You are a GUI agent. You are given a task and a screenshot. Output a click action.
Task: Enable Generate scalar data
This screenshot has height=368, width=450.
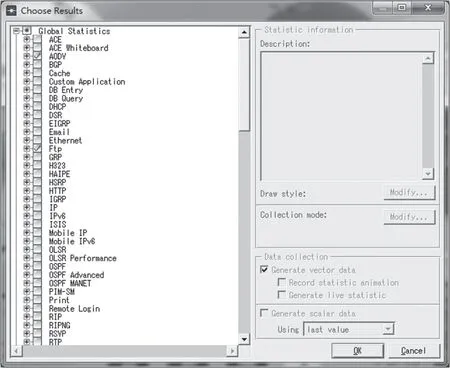click(264, 313)
